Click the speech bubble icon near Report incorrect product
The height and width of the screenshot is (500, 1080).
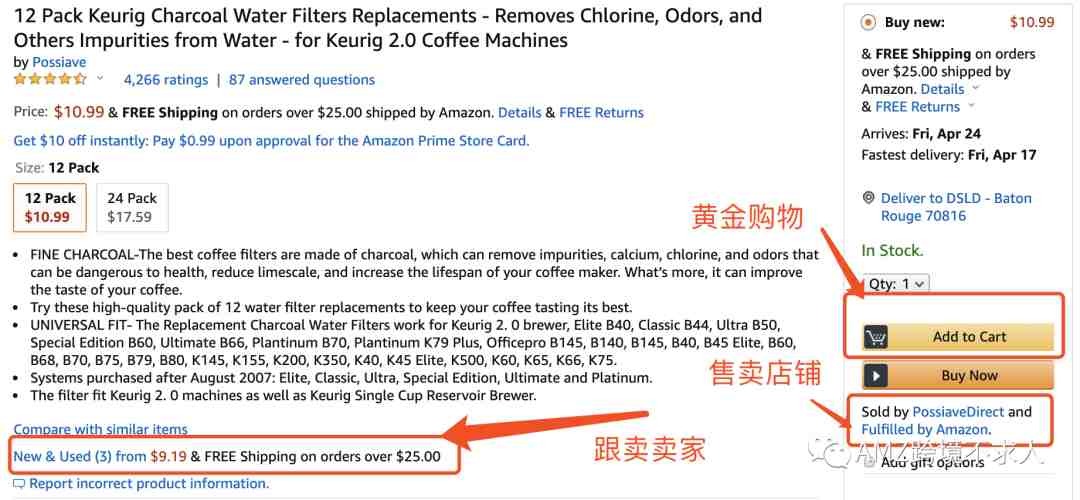[19, 483]
